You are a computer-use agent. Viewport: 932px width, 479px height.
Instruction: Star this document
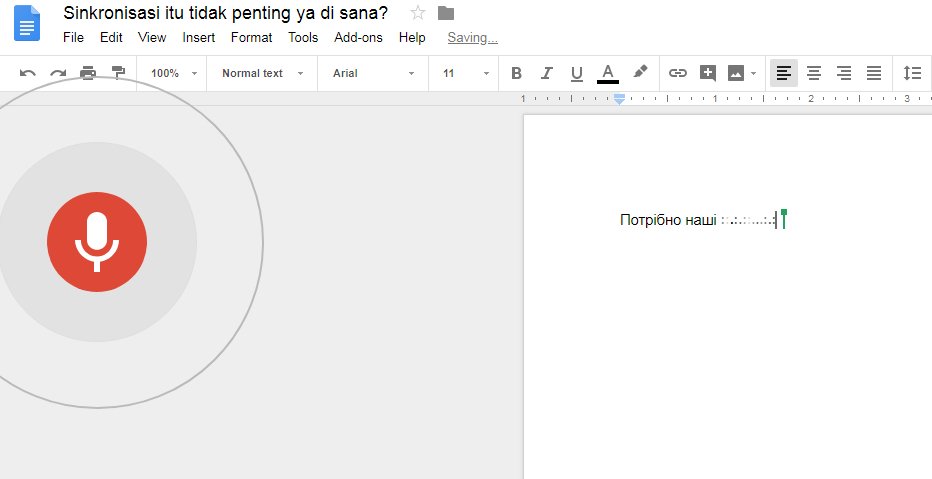tap(418, 12)
